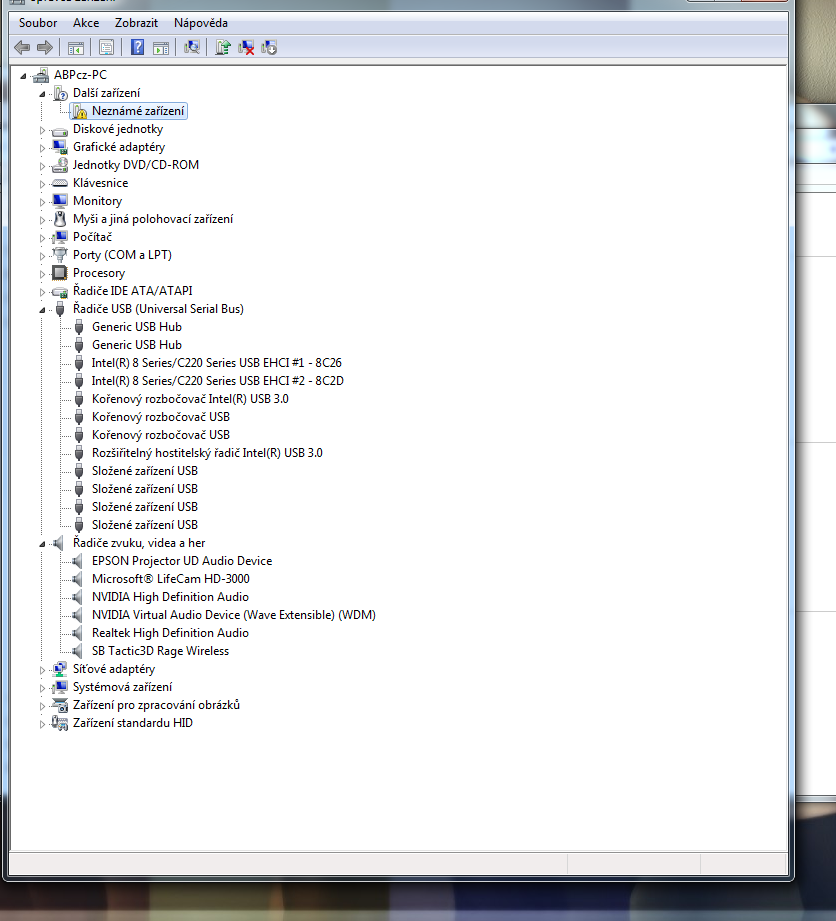Expand the Síťové adaptéry category

[42, 670]
